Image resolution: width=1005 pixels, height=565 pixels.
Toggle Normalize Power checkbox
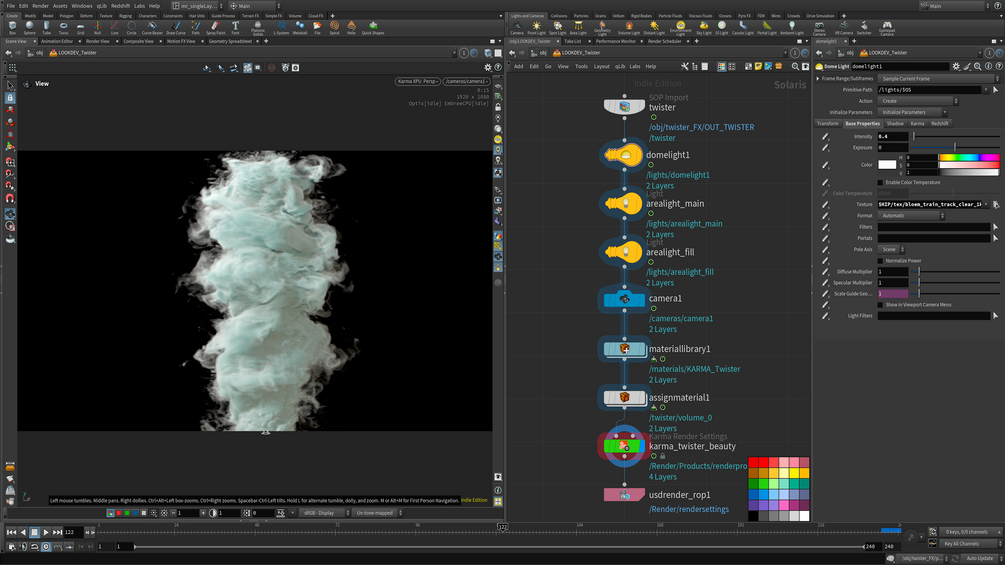click(x=880, y=261)
